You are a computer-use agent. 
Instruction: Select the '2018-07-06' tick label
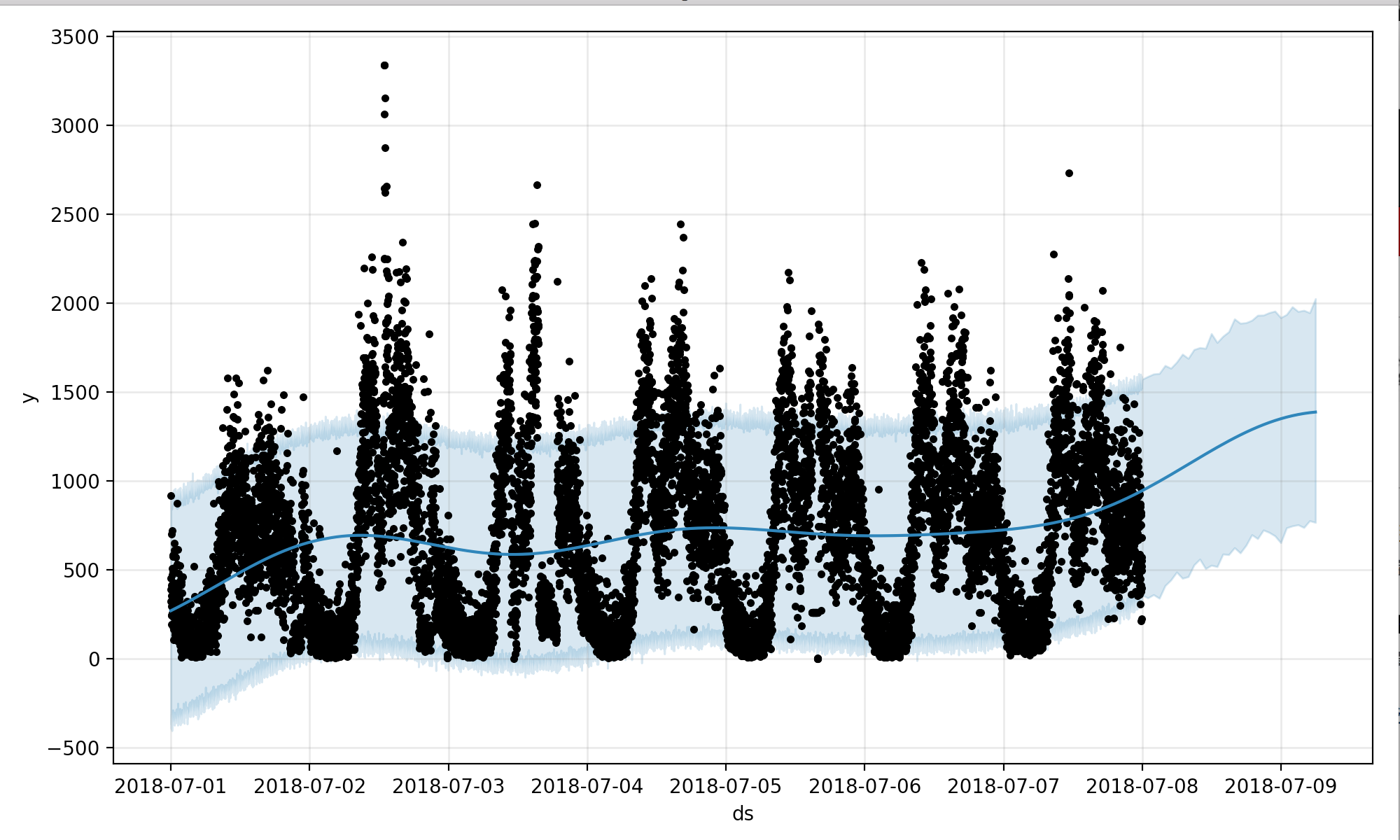point(864,786)
